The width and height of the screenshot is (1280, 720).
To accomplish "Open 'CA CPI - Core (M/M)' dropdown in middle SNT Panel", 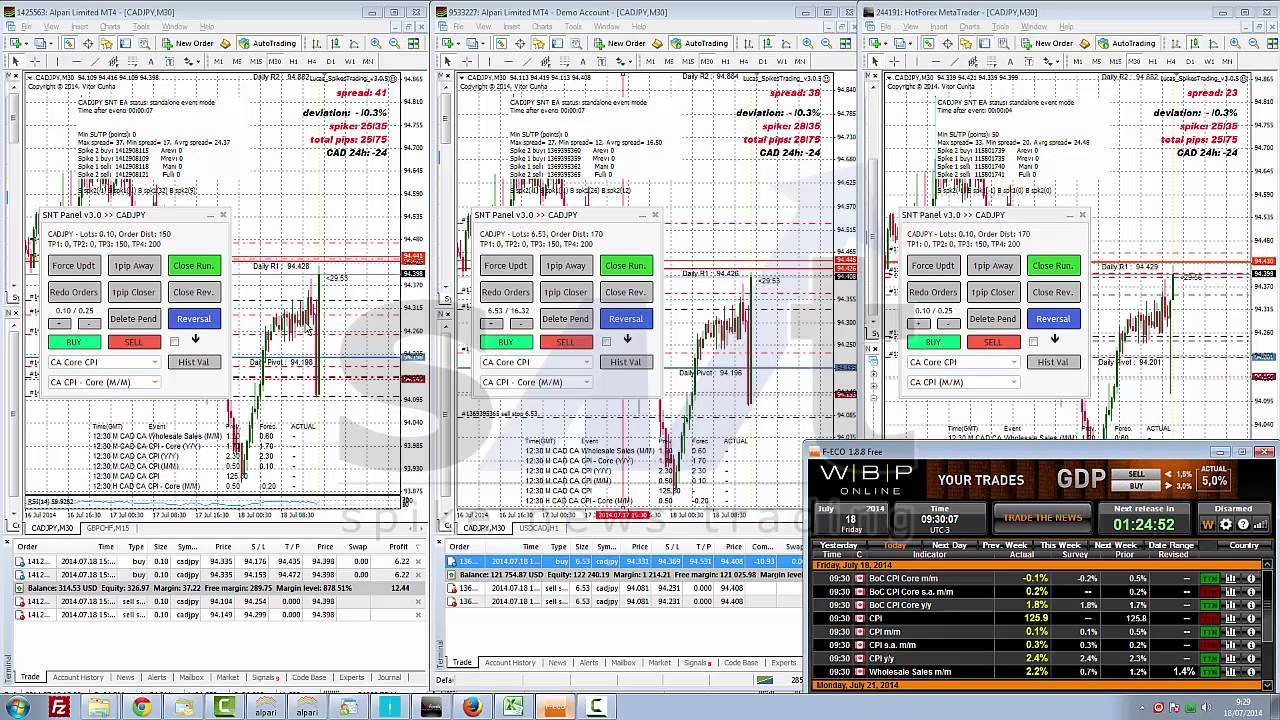I will click(536, 382).
